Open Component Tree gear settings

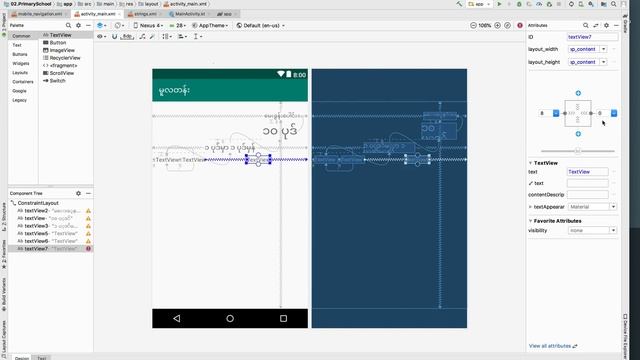click(78, 193)
